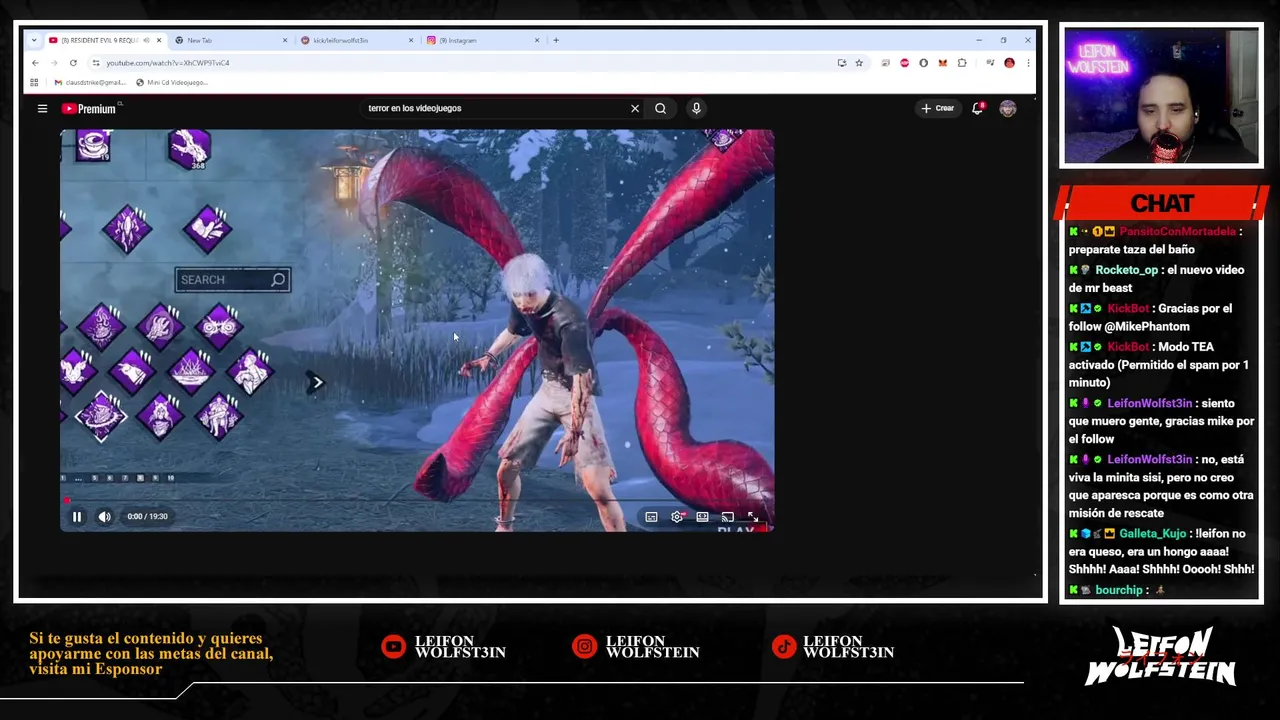Screen dimensions: 1280x720
Task: Seek on the video progress bar
Action: (416, 500)
